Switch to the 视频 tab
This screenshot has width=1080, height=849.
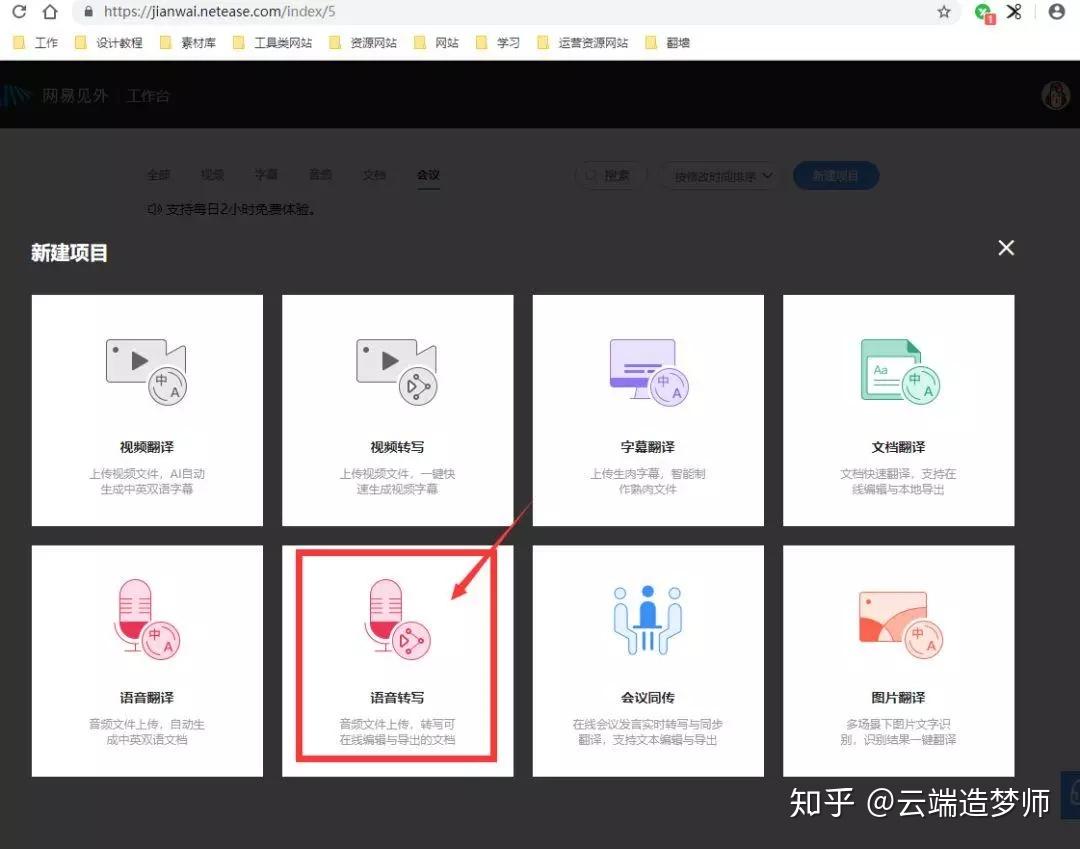[x=212, y=175]
